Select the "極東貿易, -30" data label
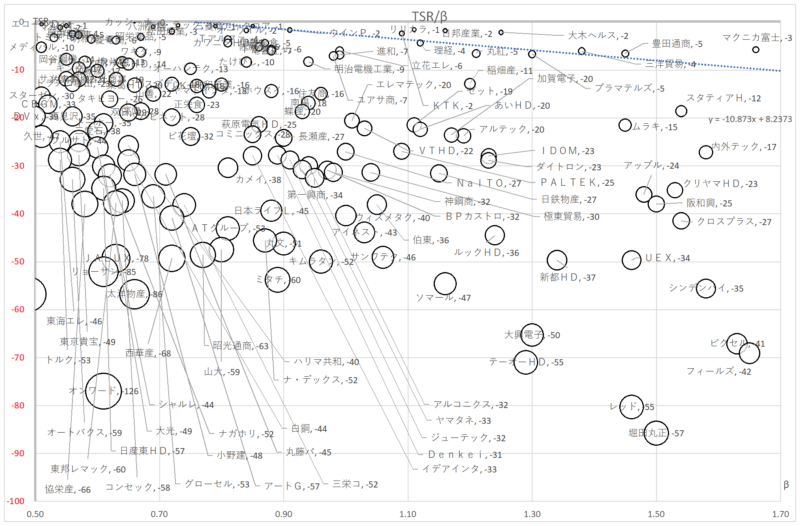Screen dimensions: 800x526 tap(571, 217)
